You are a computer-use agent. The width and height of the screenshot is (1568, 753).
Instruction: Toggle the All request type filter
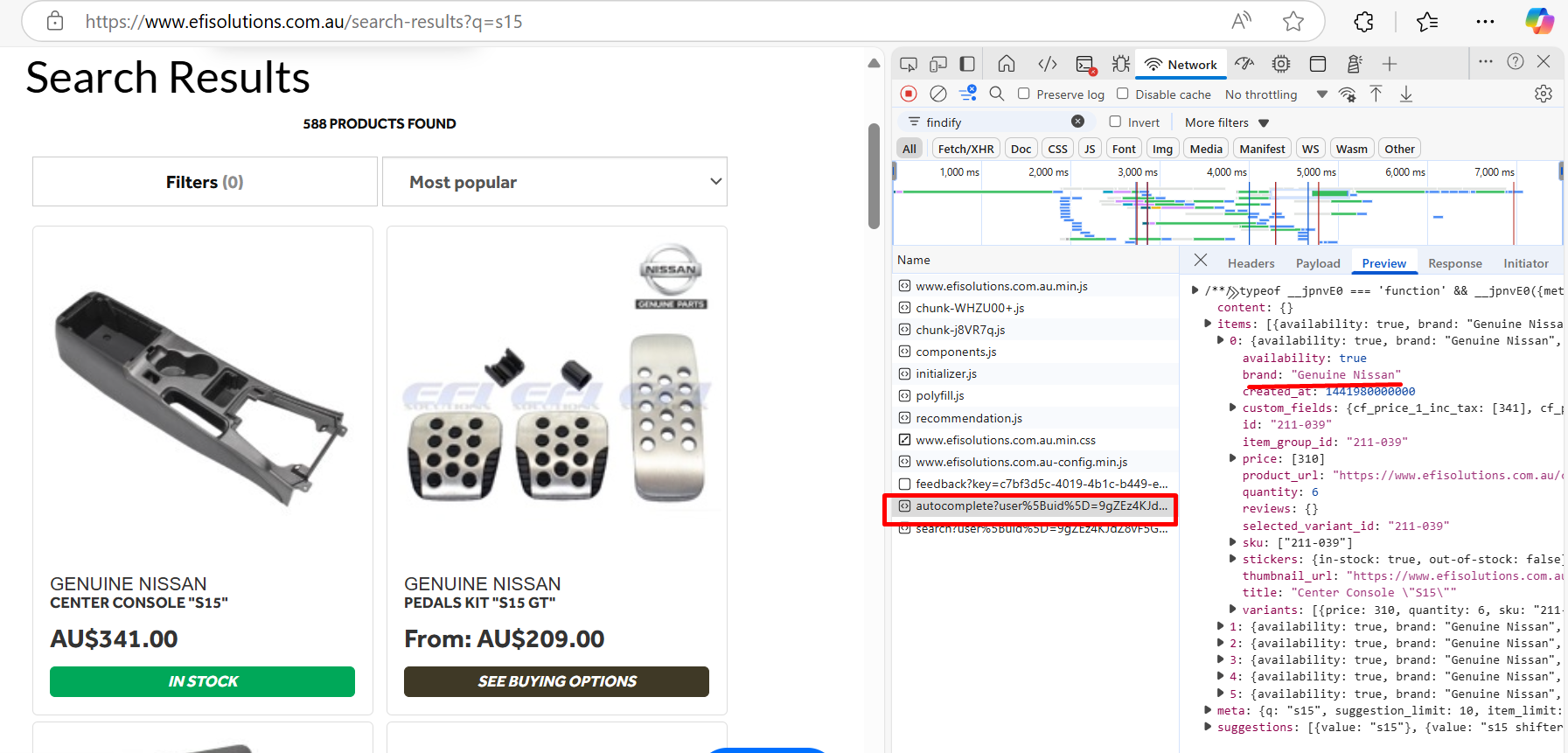click(909, 149)
